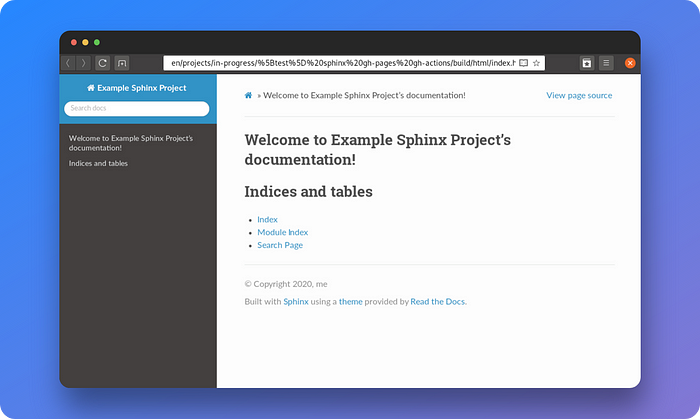
Task: Click the Indices and tables heading
Action: [308, 191]
